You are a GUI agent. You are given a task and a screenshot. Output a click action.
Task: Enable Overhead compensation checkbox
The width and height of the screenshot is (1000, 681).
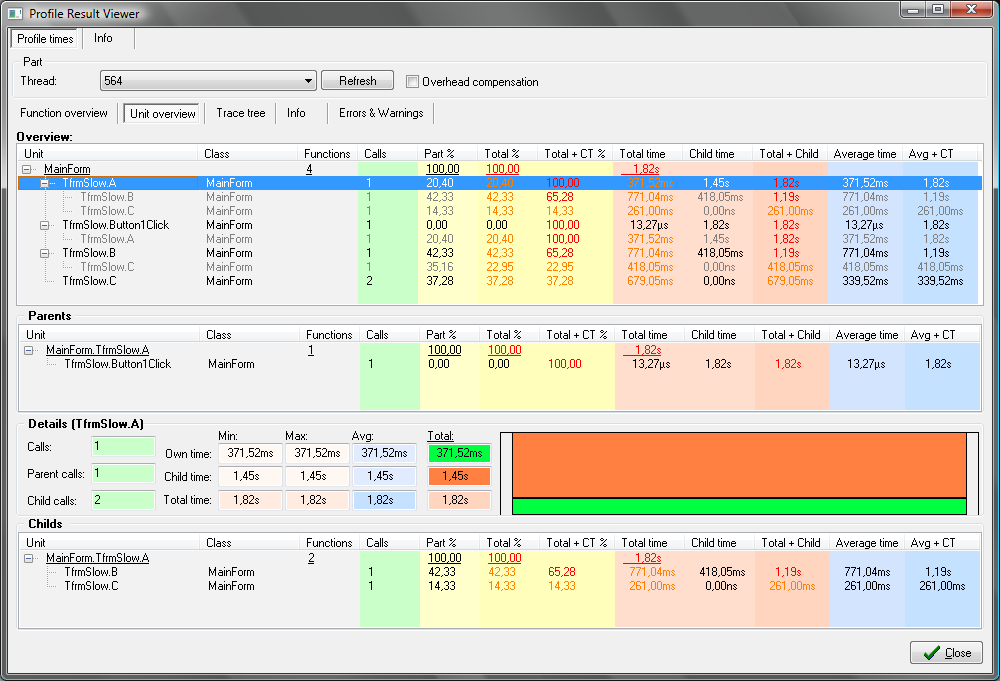click(413, 82)
